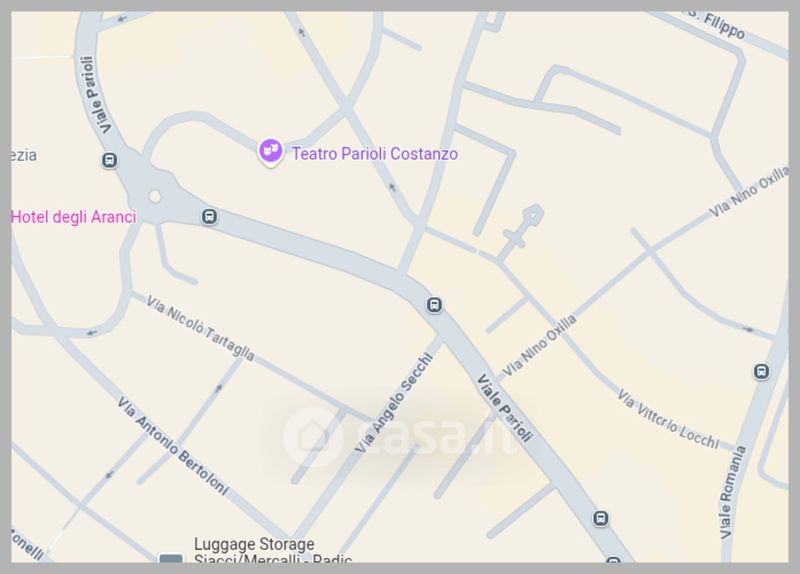
Task: Click the Teatro Parioli Costanzo theater pin
Action: tap(270, 152)
